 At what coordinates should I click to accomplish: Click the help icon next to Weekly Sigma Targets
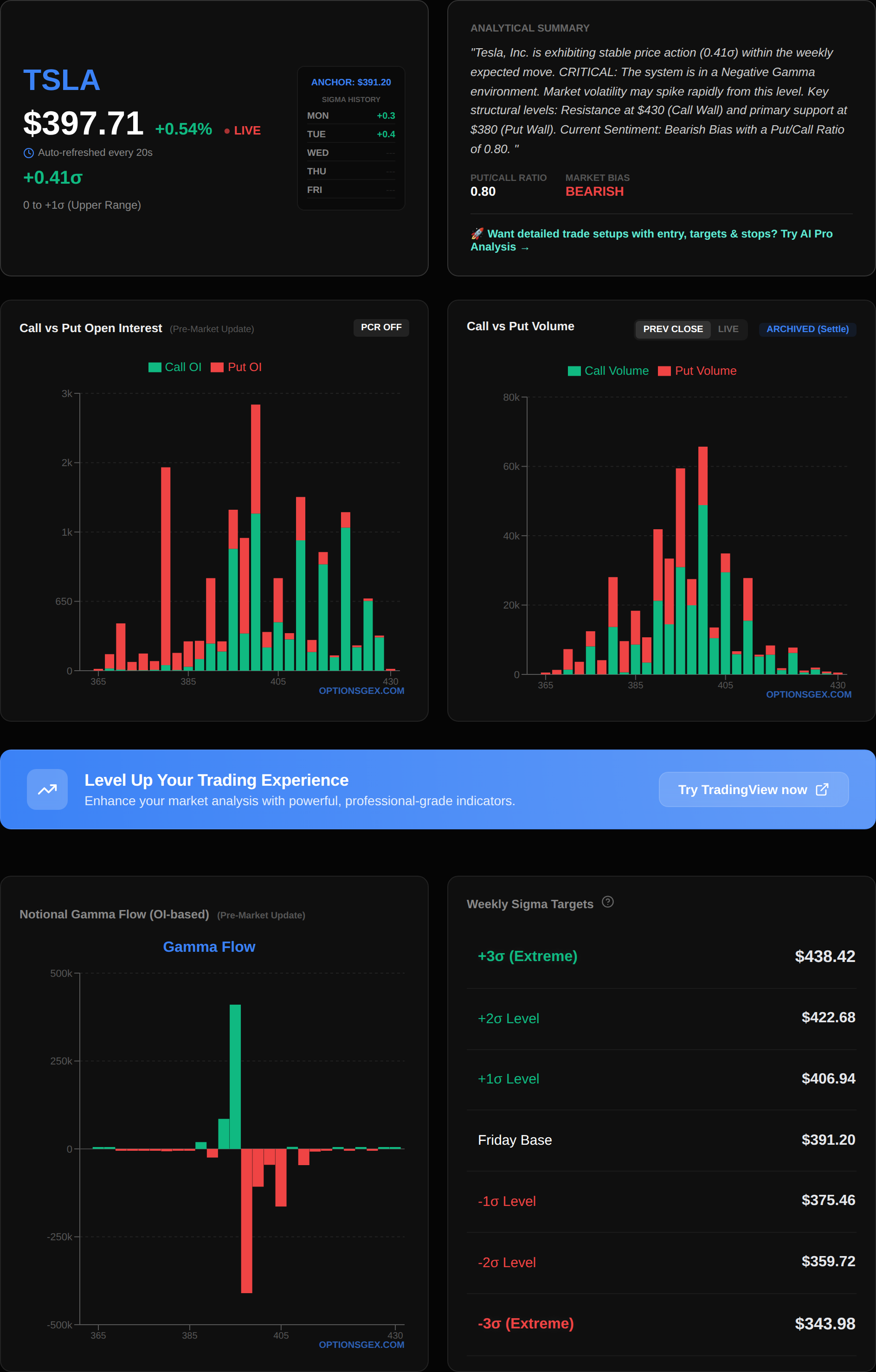(607, 902)
